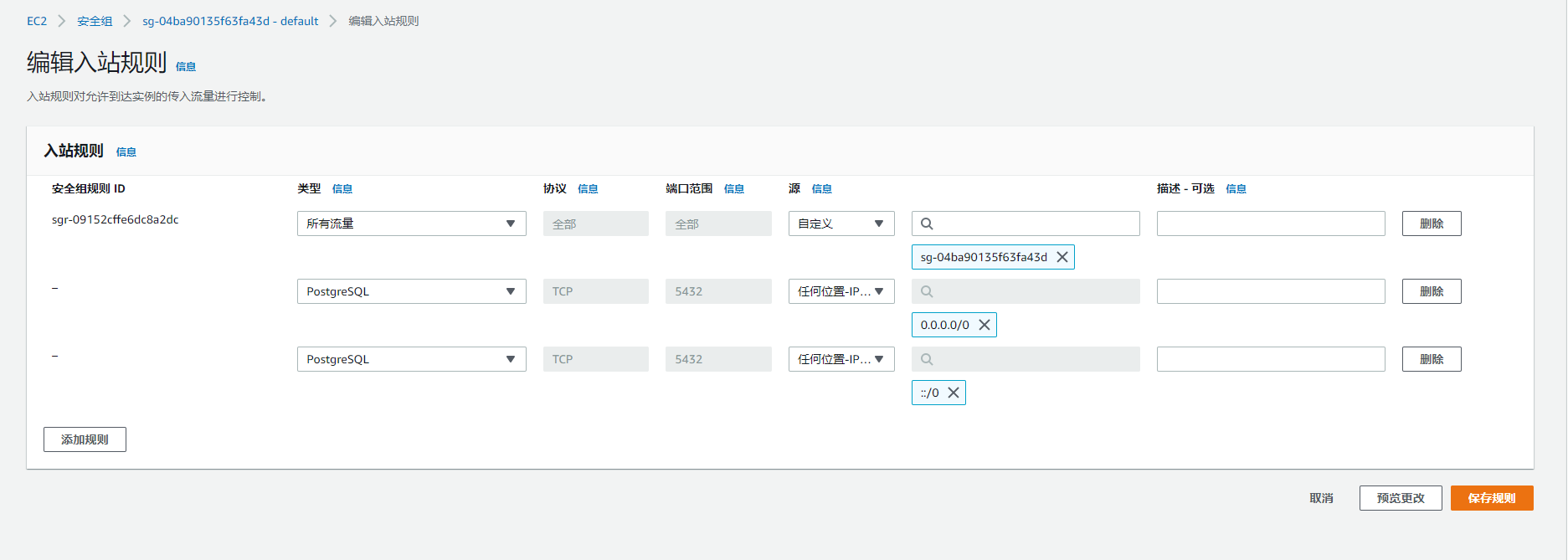This screenshot has height=560, width=1568.
Task: Go to EC2 in the breadcrumb
Action: point(37,21)
